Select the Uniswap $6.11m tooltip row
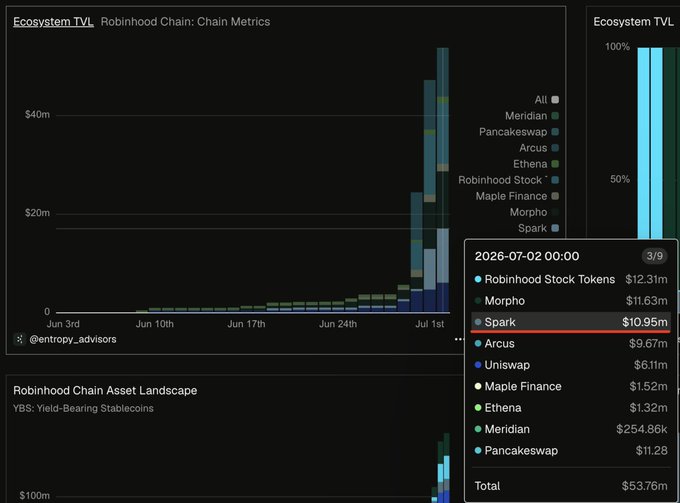Screen dimensions: 680x503 coord(571,365)
